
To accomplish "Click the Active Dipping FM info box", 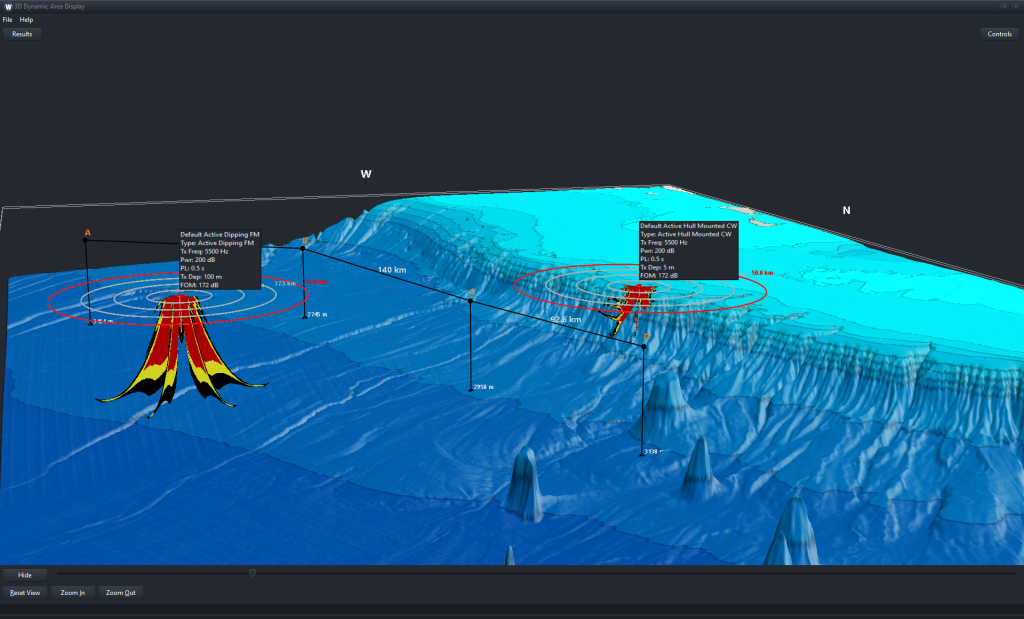I will (x=220, y=260).
